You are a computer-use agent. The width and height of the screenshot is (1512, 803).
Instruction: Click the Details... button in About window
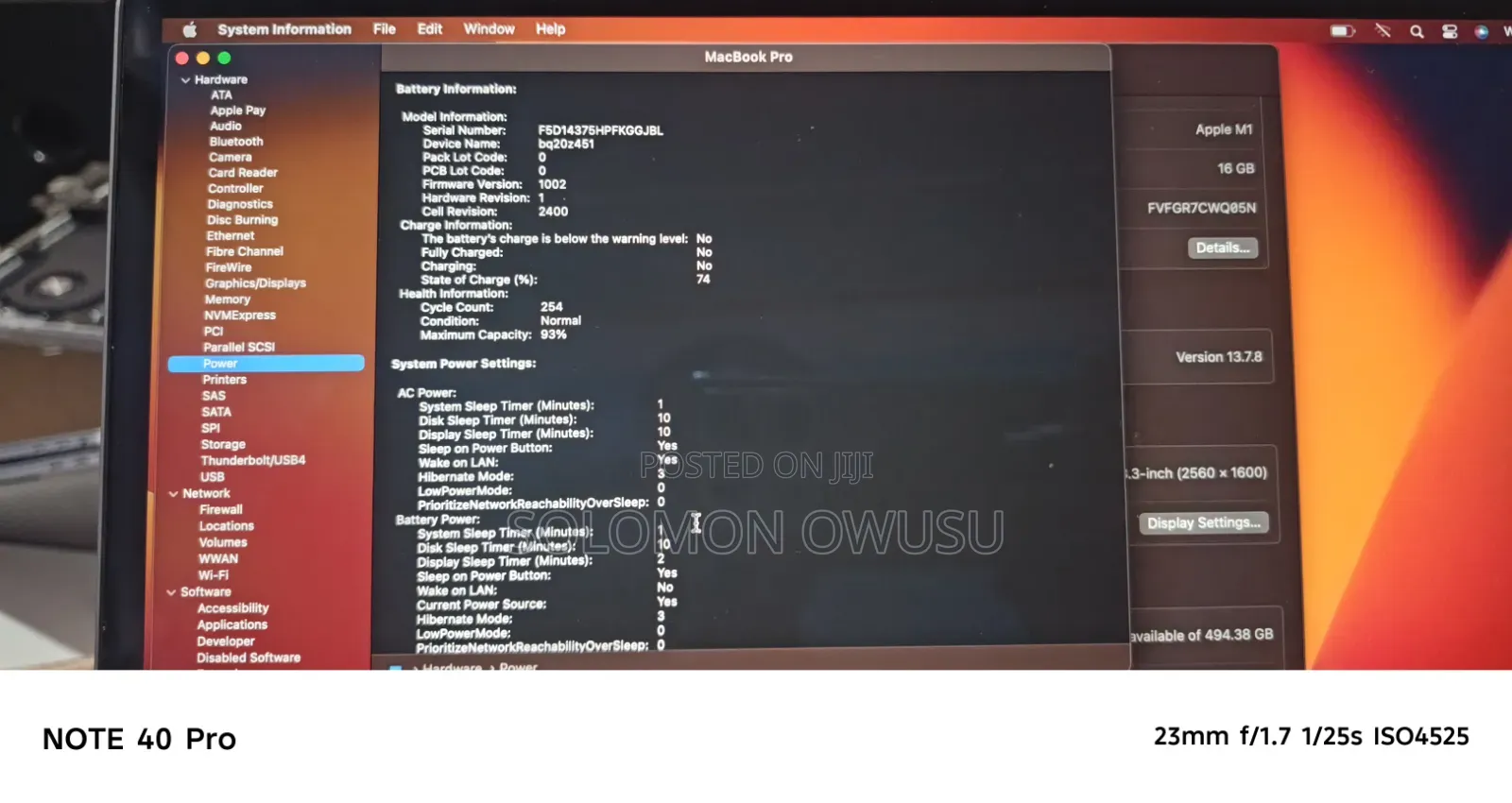1222,248
